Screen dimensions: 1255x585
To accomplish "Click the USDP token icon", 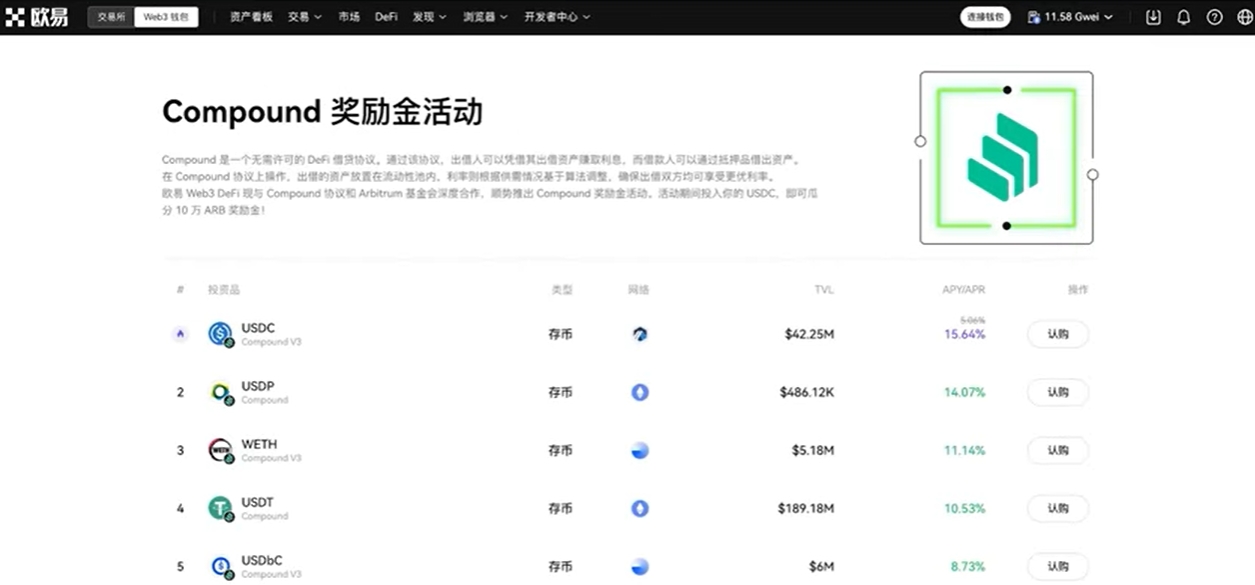I will 220,392.
